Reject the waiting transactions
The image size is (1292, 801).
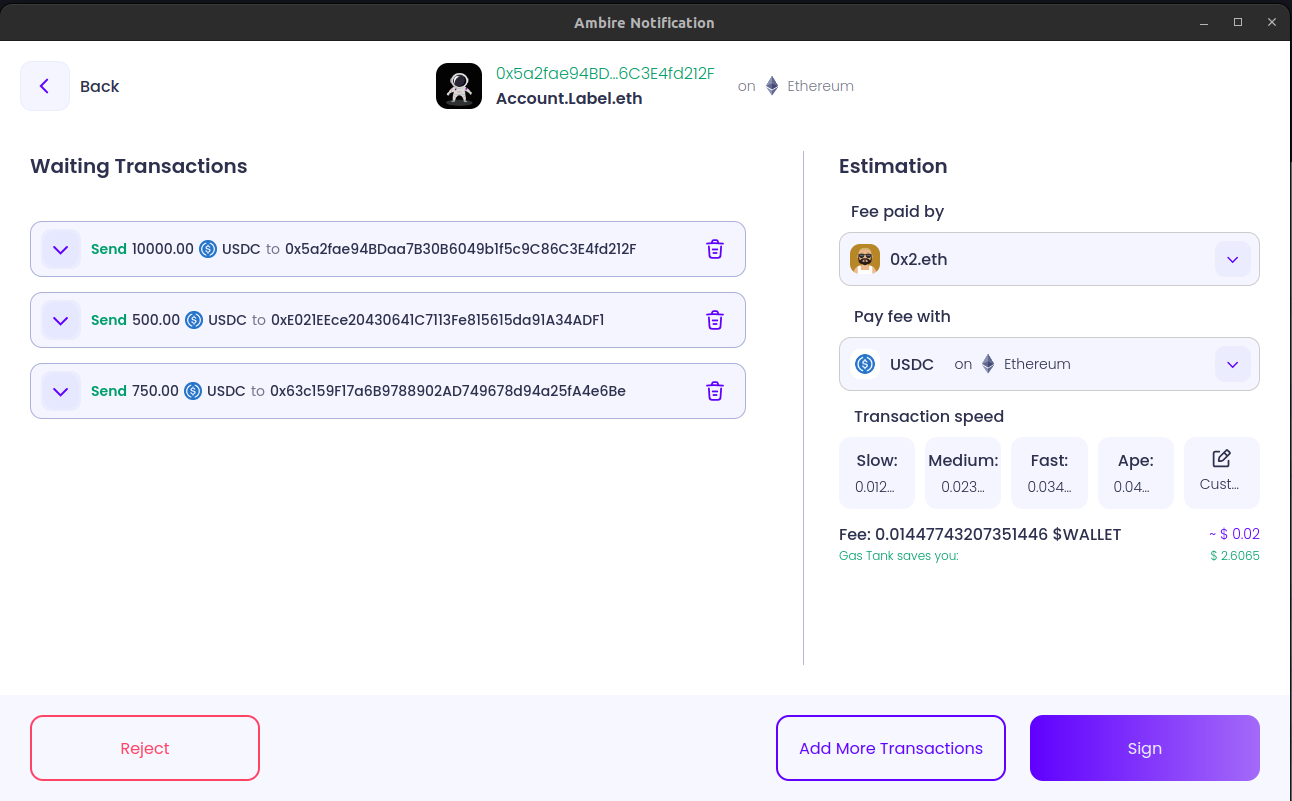(x=145, y=748)
